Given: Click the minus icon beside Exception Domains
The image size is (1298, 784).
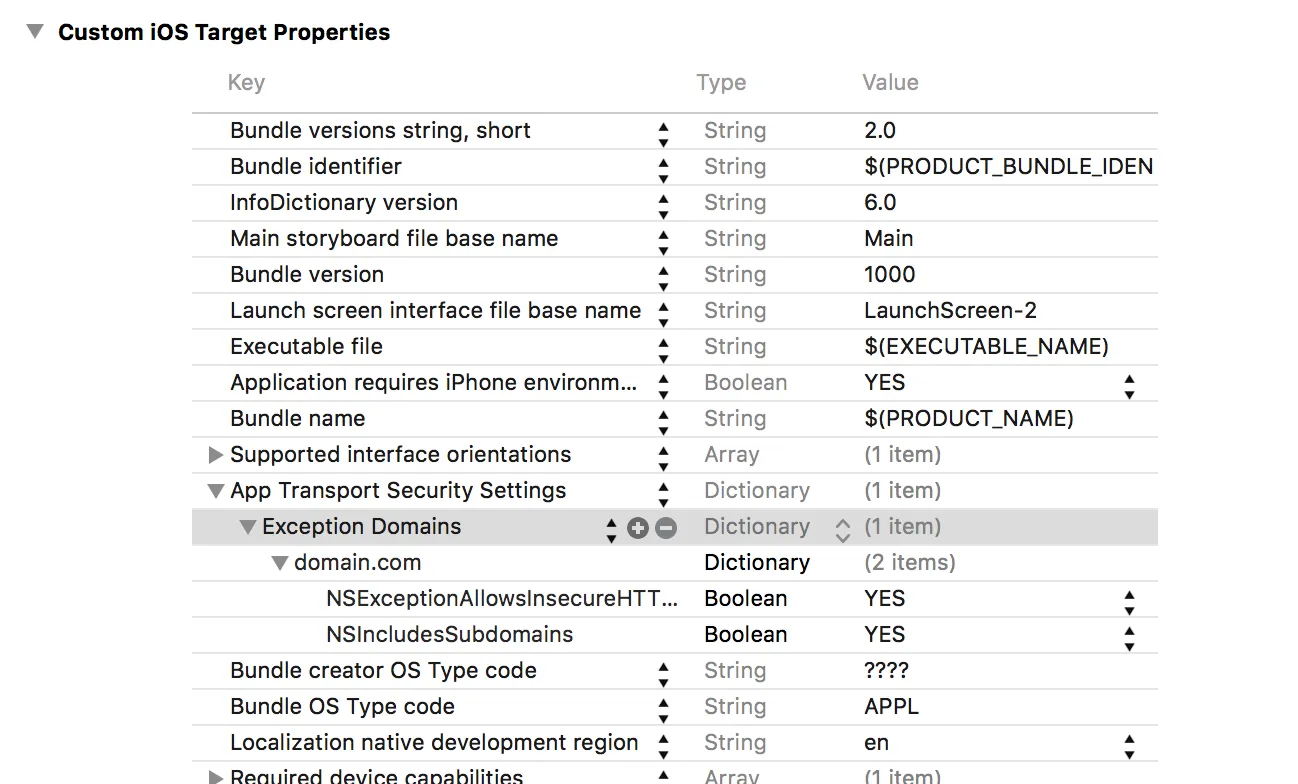Looking at the screenshot, I should (x=666, y=528).
